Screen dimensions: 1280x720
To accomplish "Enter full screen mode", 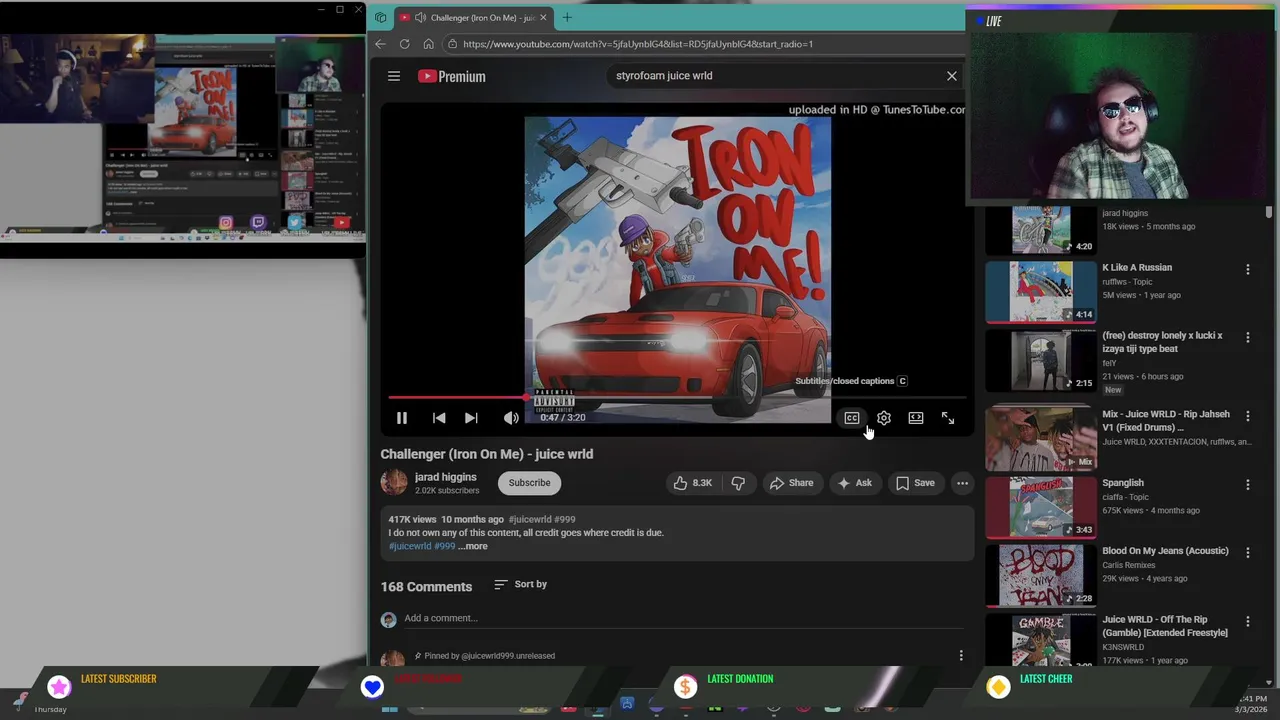I will pyautogui.click(x=948, y=418).
